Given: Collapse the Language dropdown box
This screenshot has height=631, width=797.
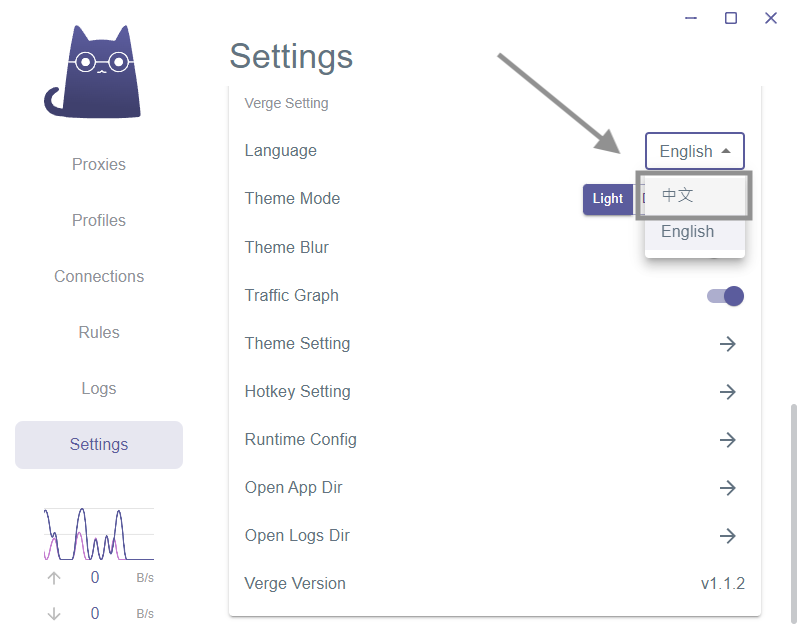Looking at the screenshot, I should point(694,151).
